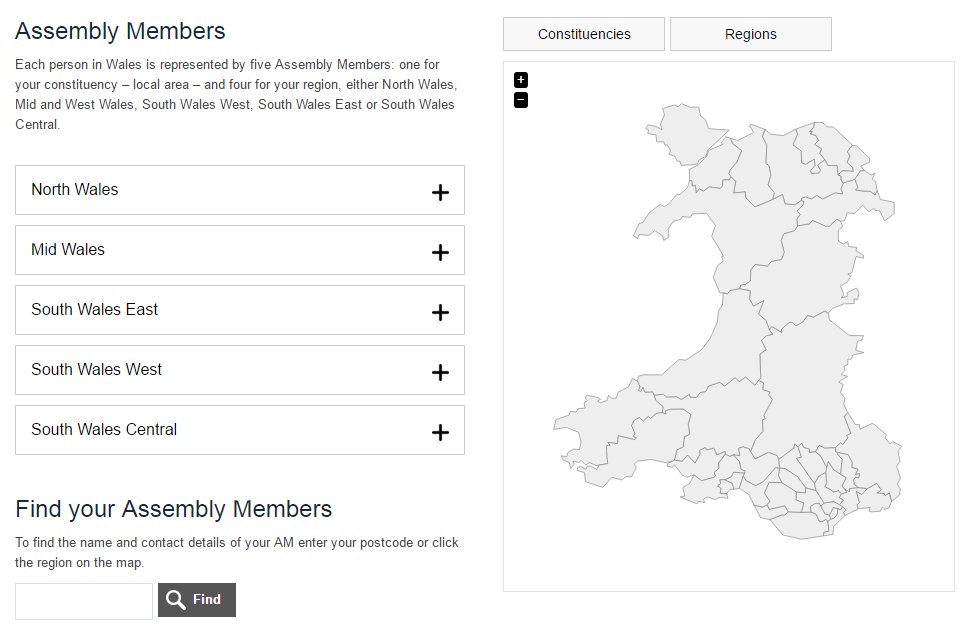Image resolution: width=964 pixels, height=640 pixels.
Task: Click the Find button label
Action: [207, 599]
